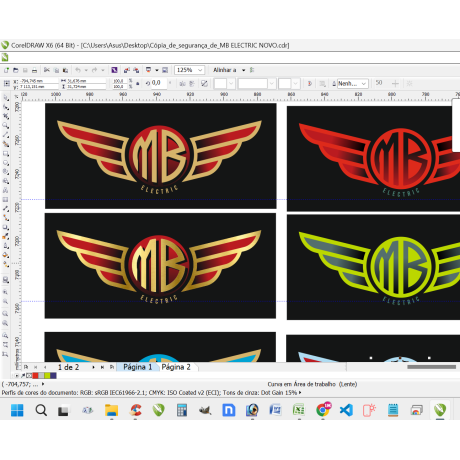Click the x position field

[x=39, y=81]
